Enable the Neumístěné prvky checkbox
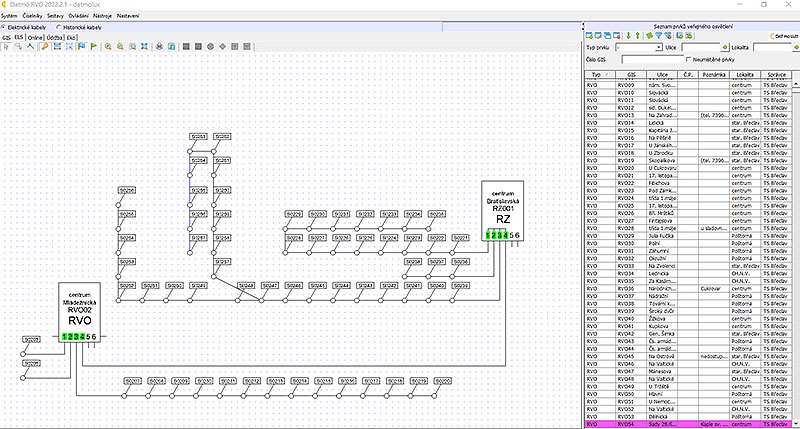This screenshot has height=429, width=800. 689,60
